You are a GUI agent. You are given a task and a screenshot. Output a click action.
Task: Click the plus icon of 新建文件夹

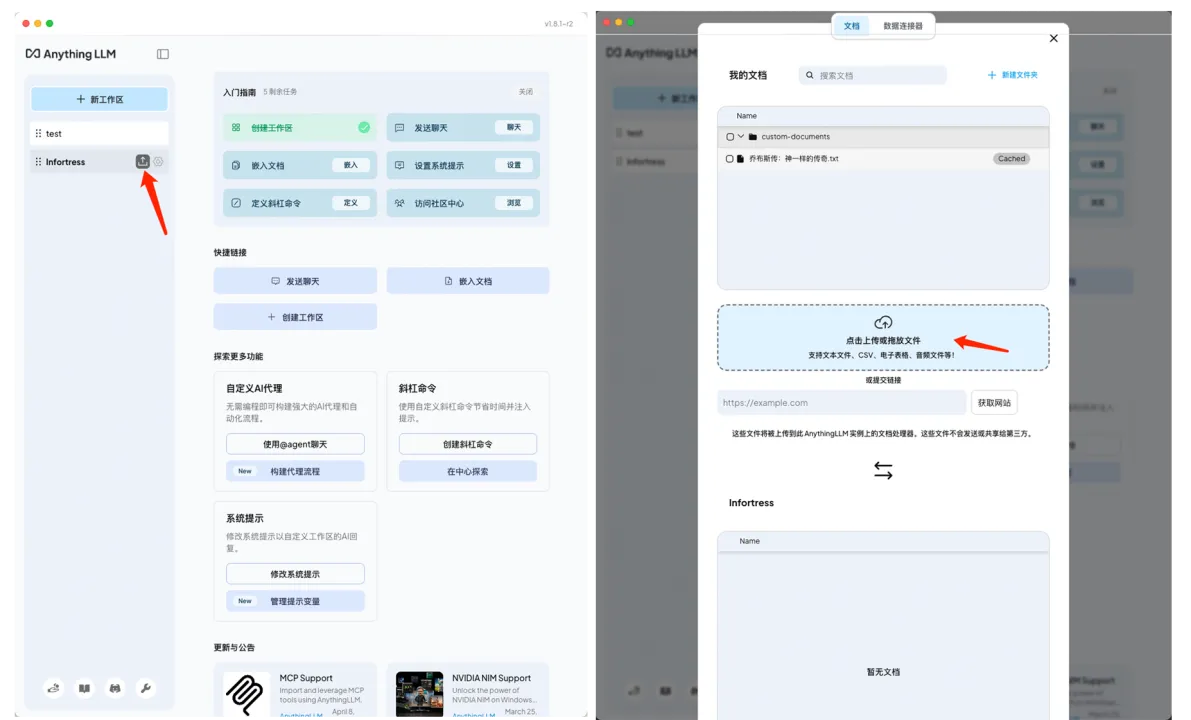click(992, 75)
